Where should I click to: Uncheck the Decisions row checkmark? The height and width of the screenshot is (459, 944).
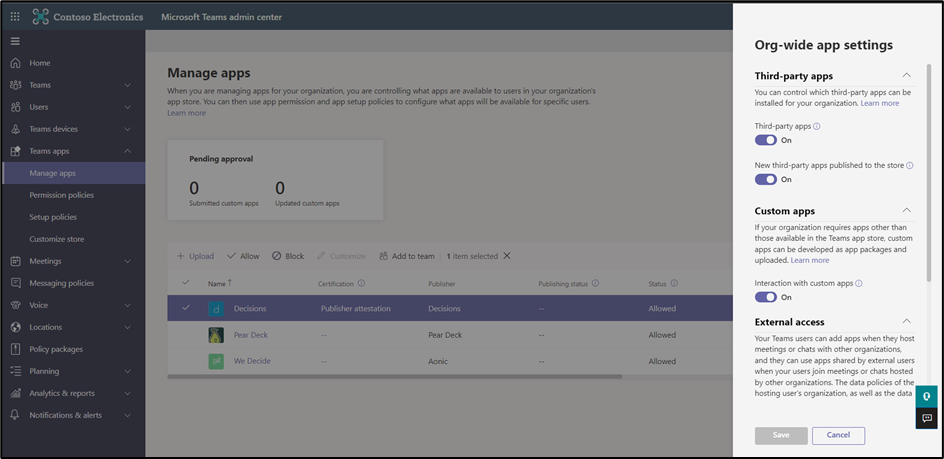pyautogui.click(x=186, y=308)
